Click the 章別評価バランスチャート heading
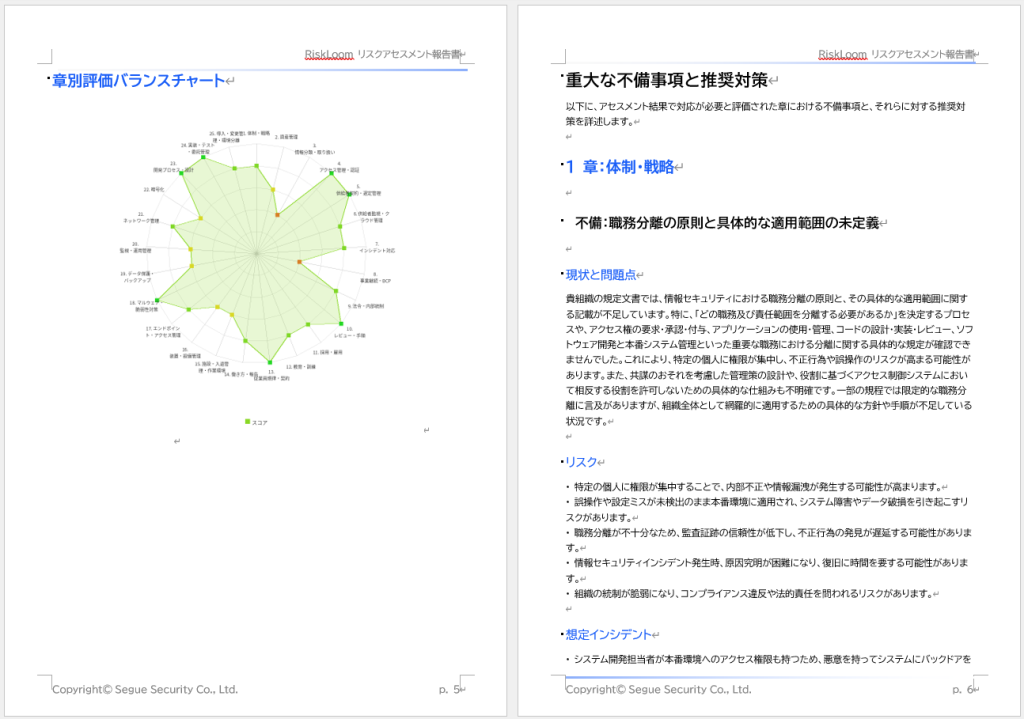The image size is (1024, 719). [x=138, y=81]
